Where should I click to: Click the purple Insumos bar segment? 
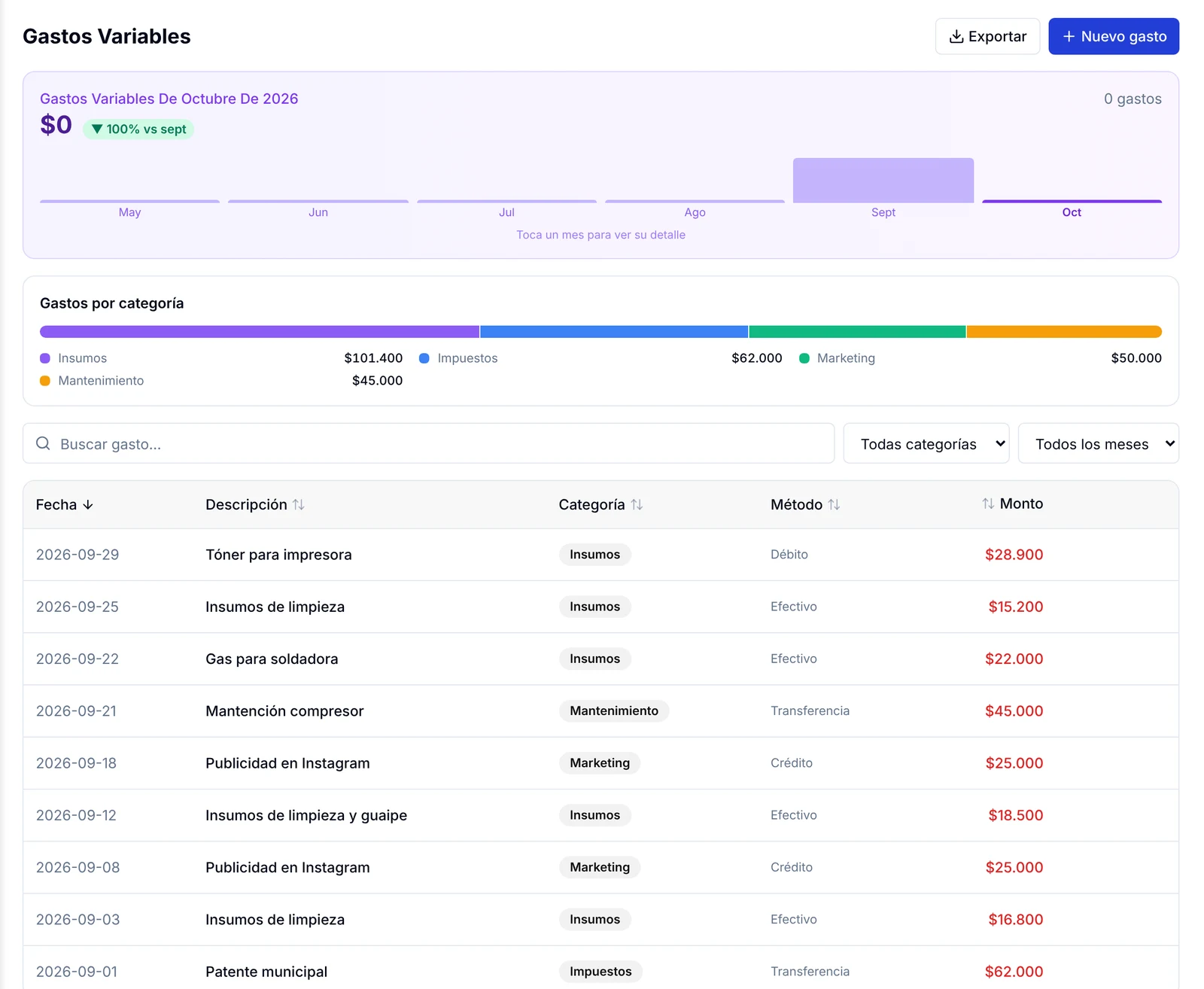click(260, 332)
